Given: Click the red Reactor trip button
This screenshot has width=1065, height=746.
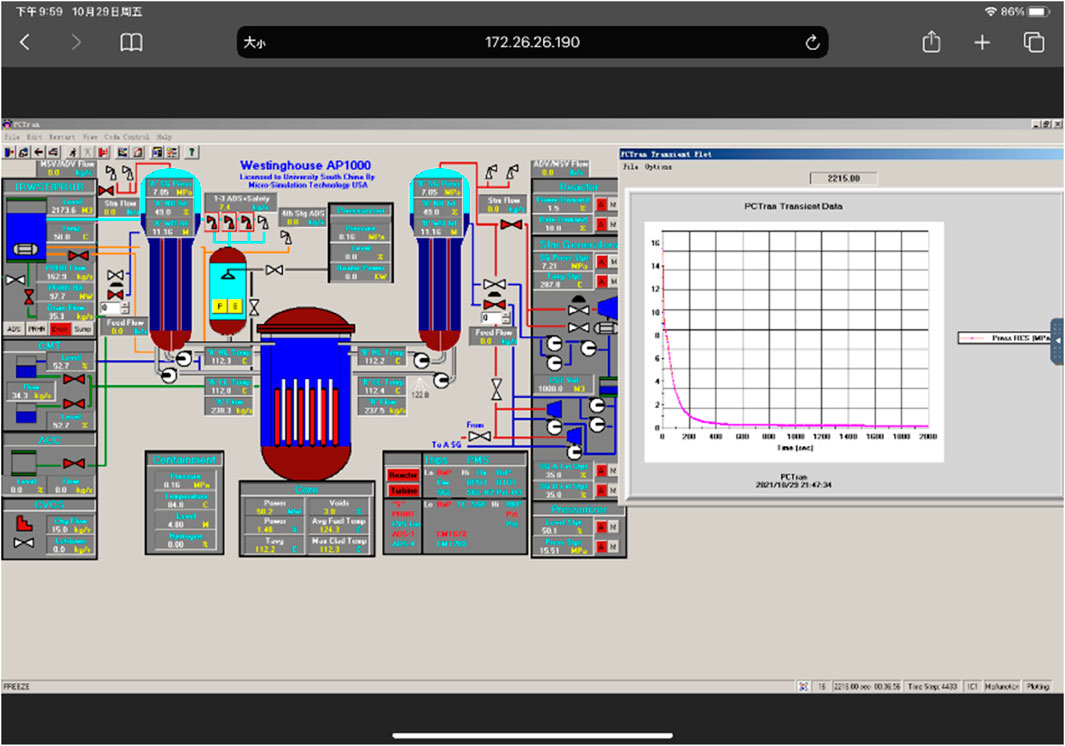Looking at the screenshot, I should click(403, 475).
